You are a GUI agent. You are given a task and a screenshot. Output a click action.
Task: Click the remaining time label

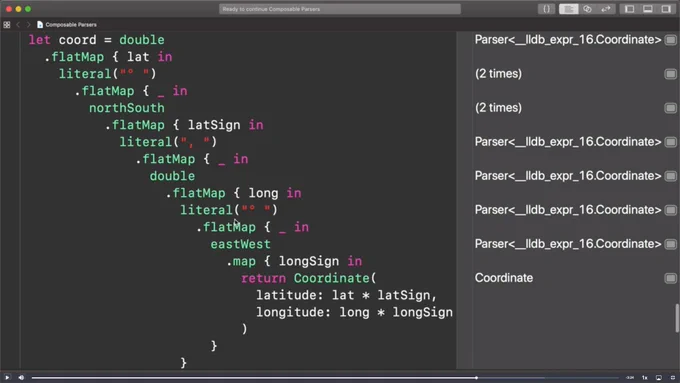(630, 378)
